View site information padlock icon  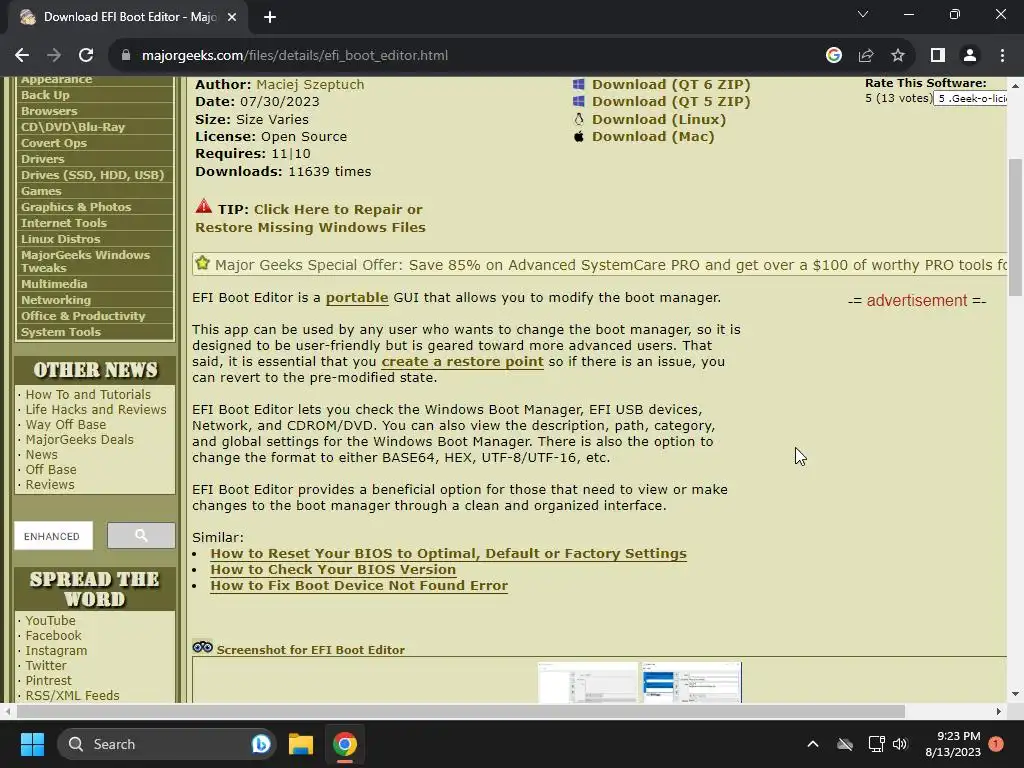click(x=125, y=56)
